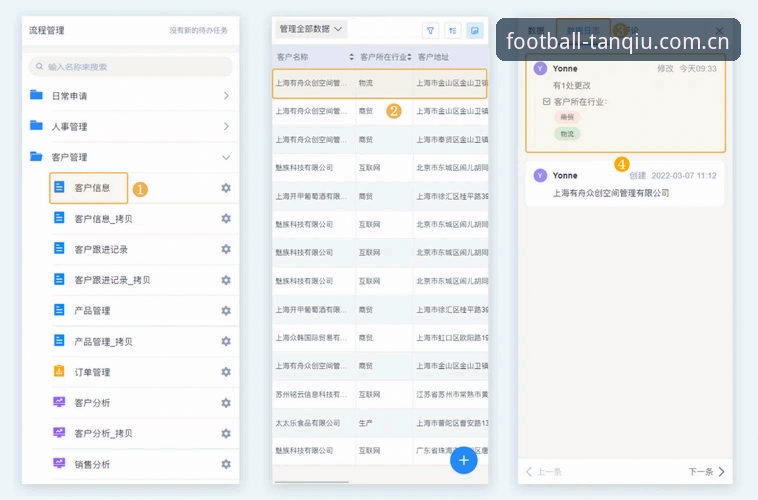Open settings gear for 产品管理

(226, 310)
